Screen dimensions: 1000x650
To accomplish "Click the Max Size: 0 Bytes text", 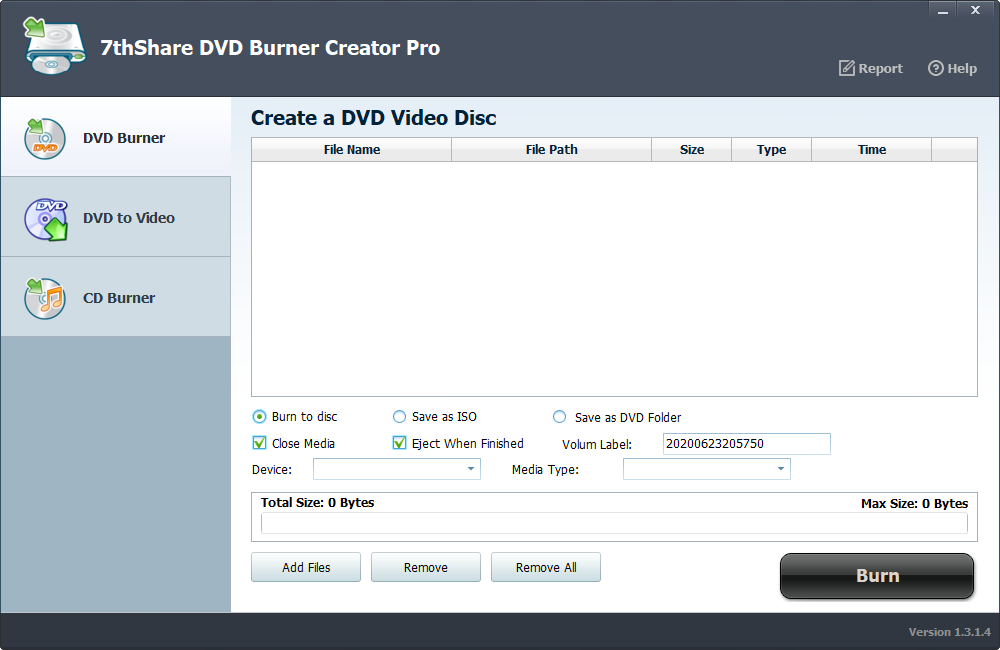I will tap(915, 503).
